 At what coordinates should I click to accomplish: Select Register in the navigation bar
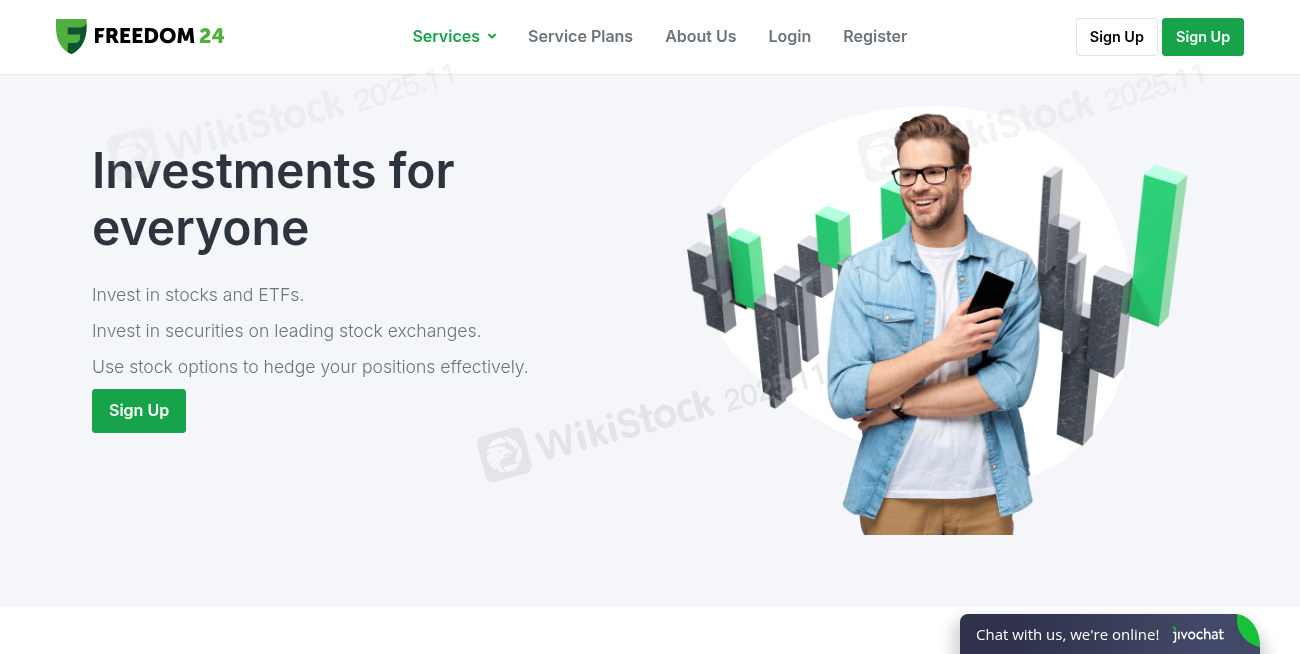[875, 36]
